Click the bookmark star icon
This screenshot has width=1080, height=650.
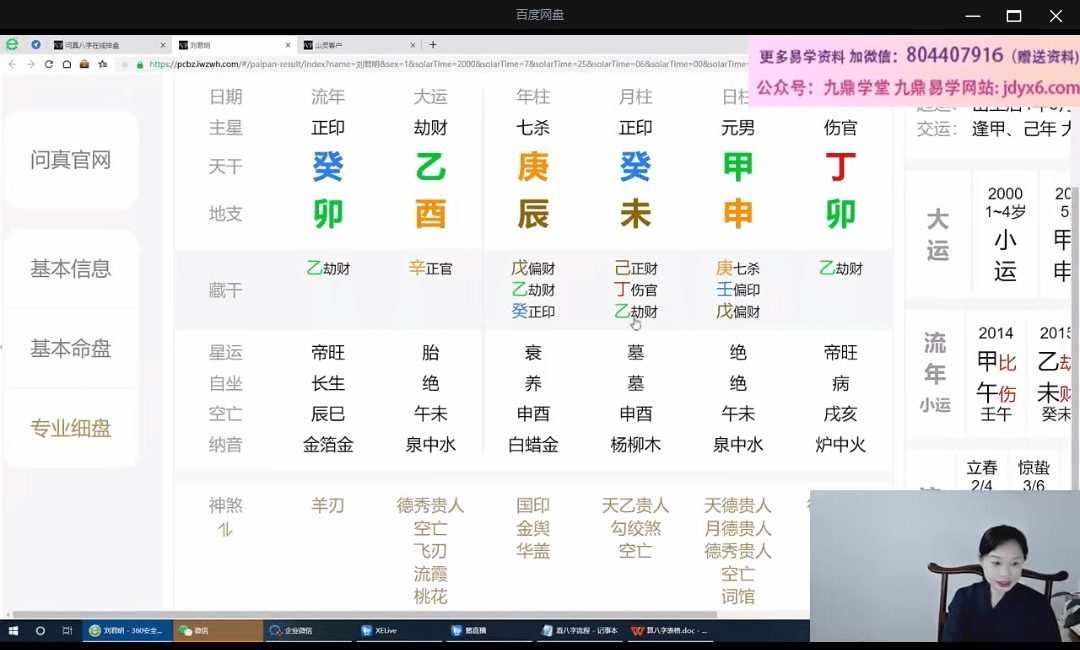102,64
